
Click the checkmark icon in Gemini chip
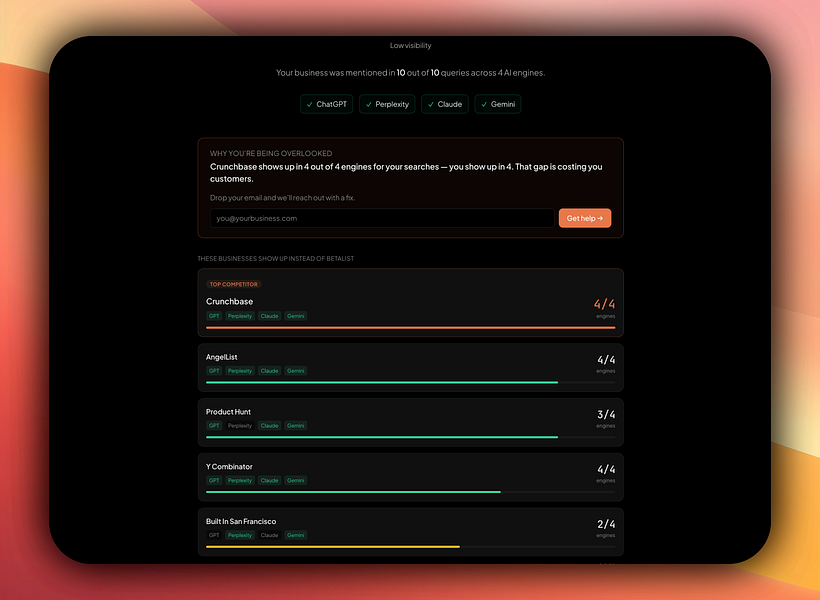pos(484,105)
